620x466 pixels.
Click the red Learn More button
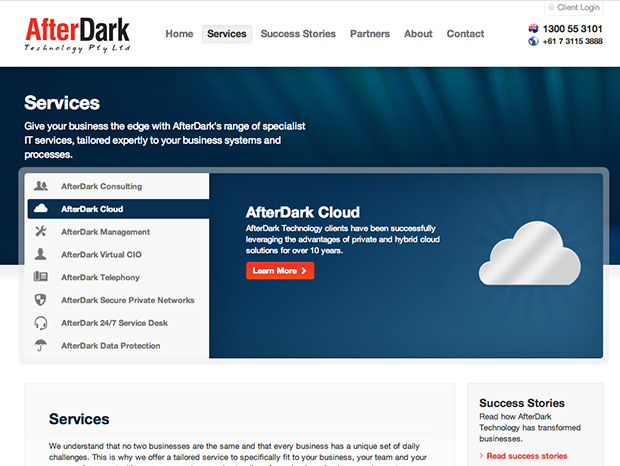tap(280, 271)
